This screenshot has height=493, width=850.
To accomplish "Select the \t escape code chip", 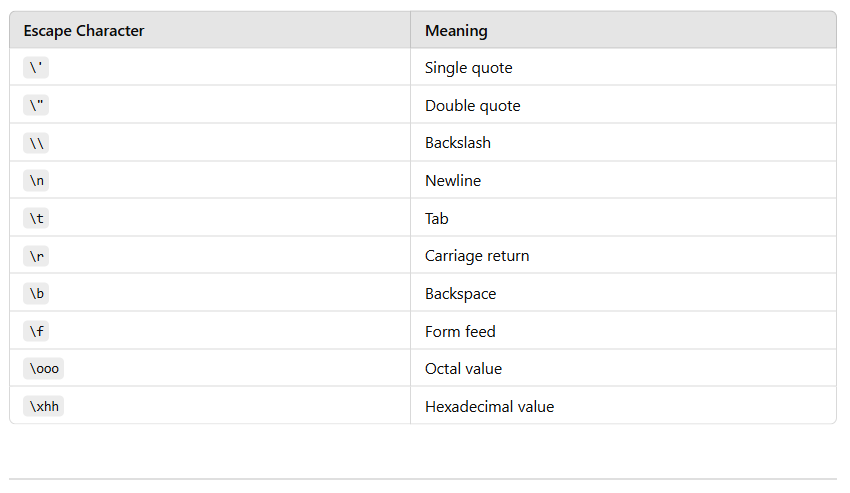I will pos(36,218).
